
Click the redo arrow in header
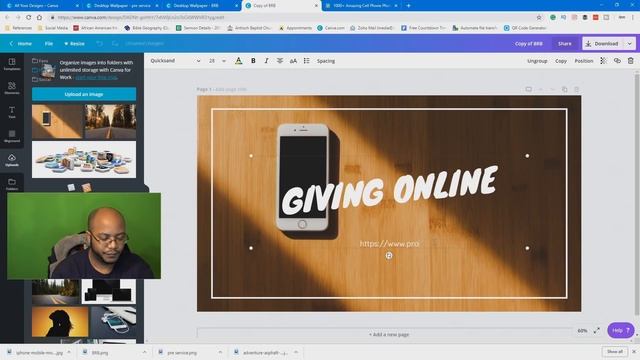(x=115, y=43)
